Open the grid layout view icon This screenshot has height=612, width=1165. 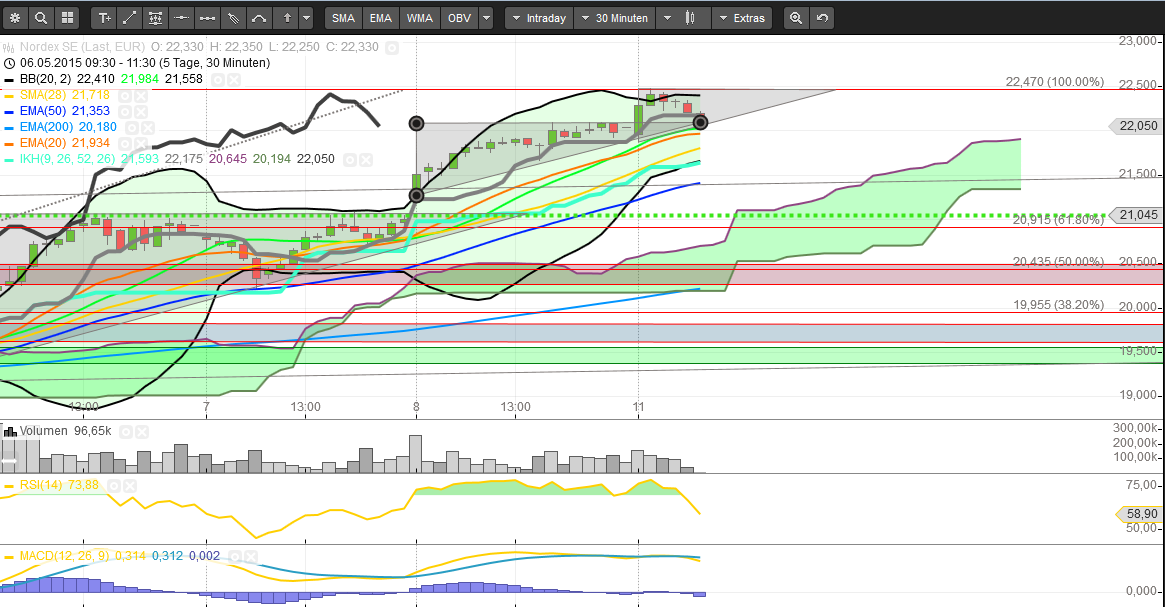point(67,18)
